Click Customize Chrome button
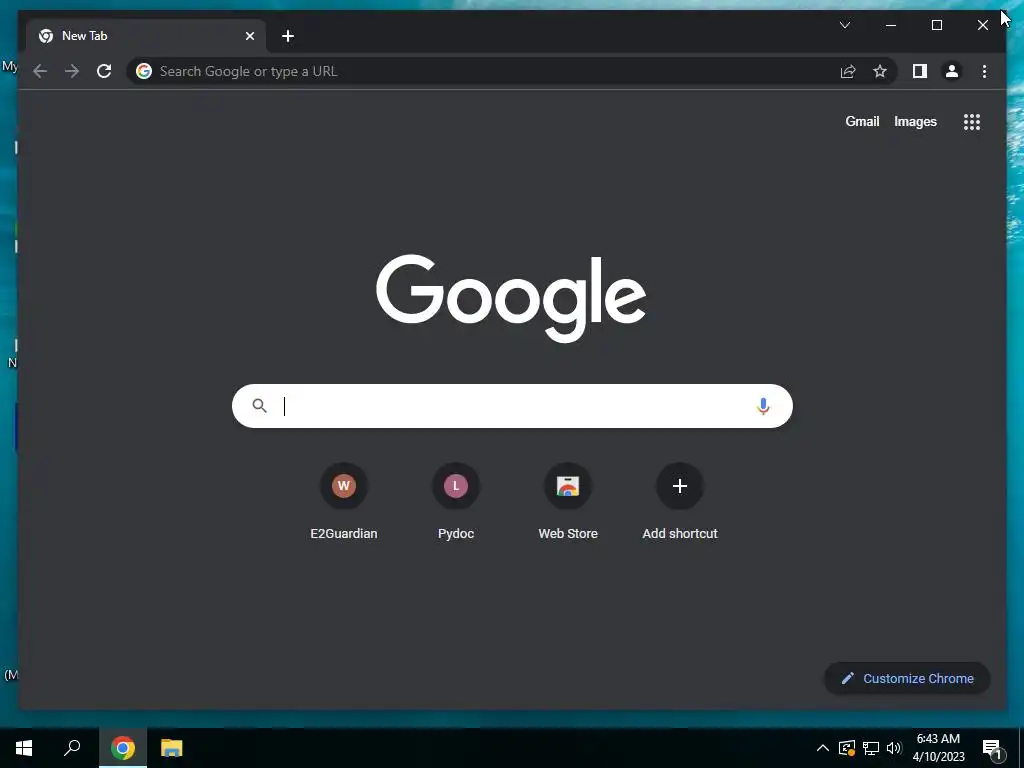1024x768 pixels. [907, 679]
